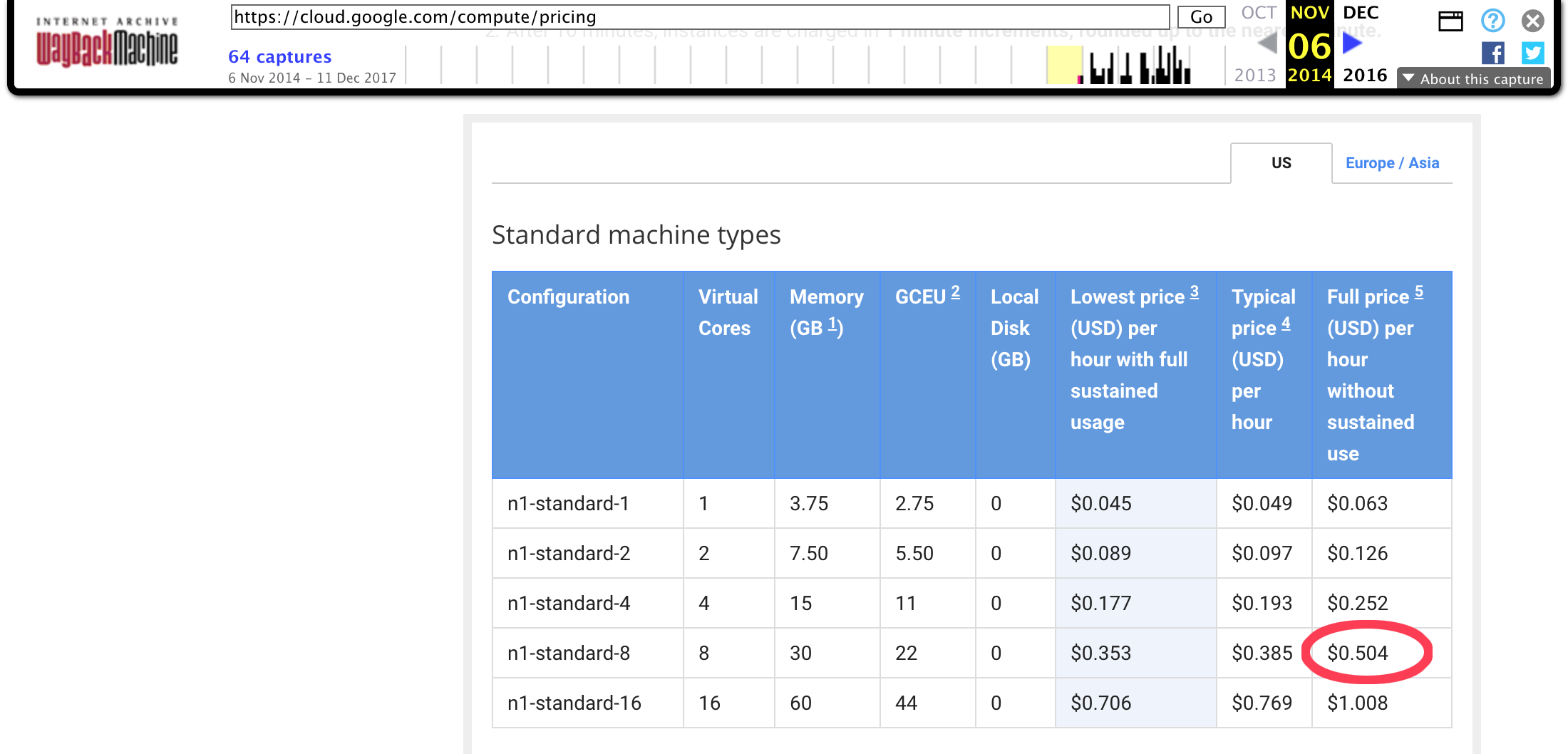Open the 64 captures link
The height and width of the screenshot is (754, 1568).
[279, 57]
